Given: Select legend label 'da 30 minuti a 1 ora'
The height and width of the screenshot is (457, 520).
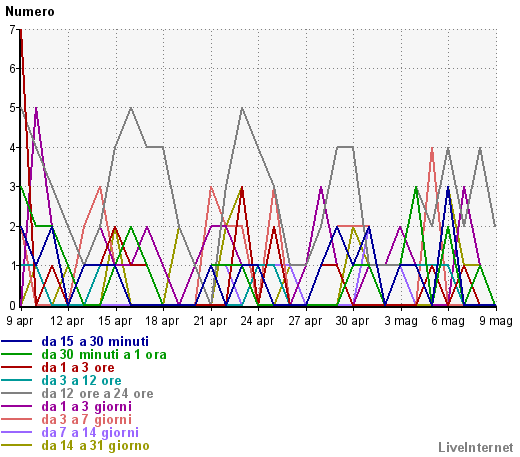Looking at the screenshot, I should 104,354.
